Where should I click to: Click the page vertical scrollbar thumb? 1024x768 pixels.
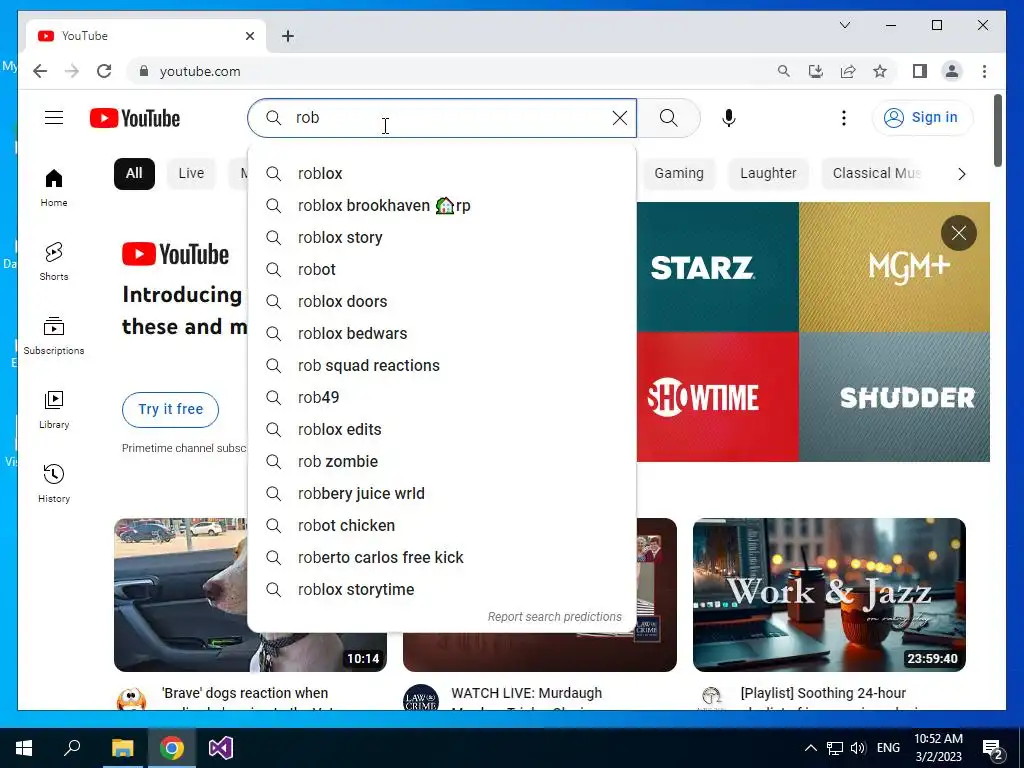[997, 131]
